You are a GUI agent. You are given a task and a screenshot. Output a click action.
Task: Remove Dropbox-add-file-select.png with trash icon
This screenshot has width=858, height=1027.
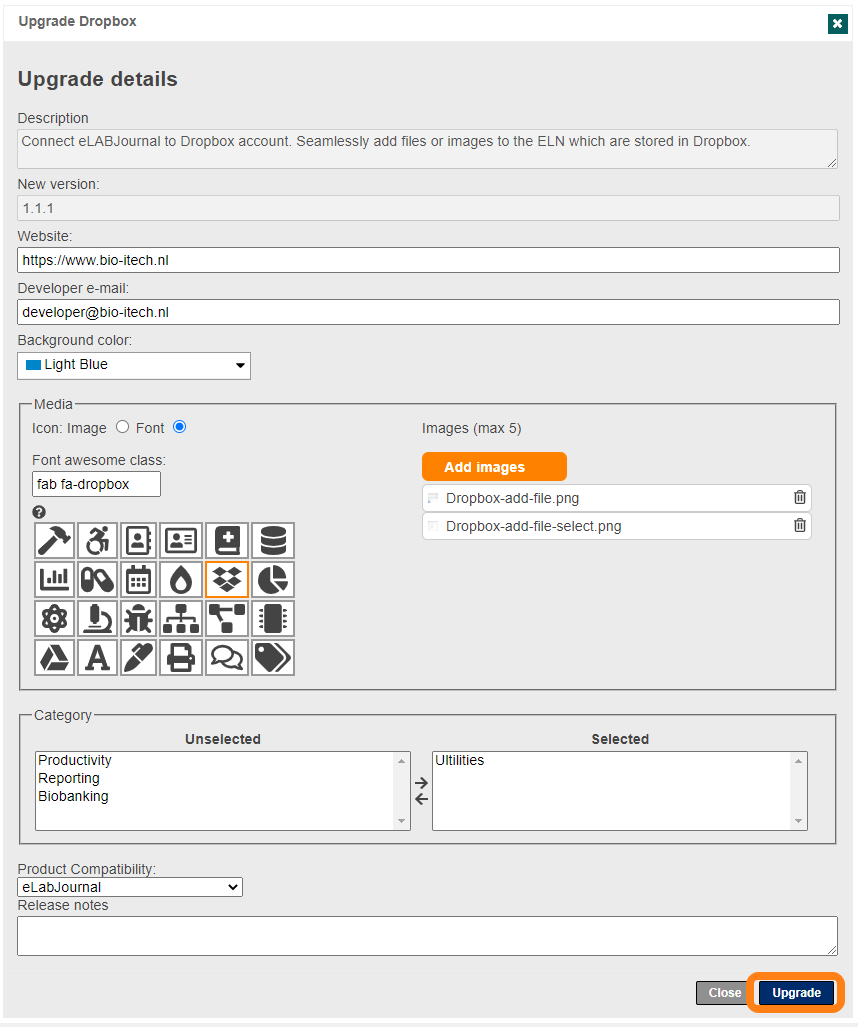click(799, 526)
